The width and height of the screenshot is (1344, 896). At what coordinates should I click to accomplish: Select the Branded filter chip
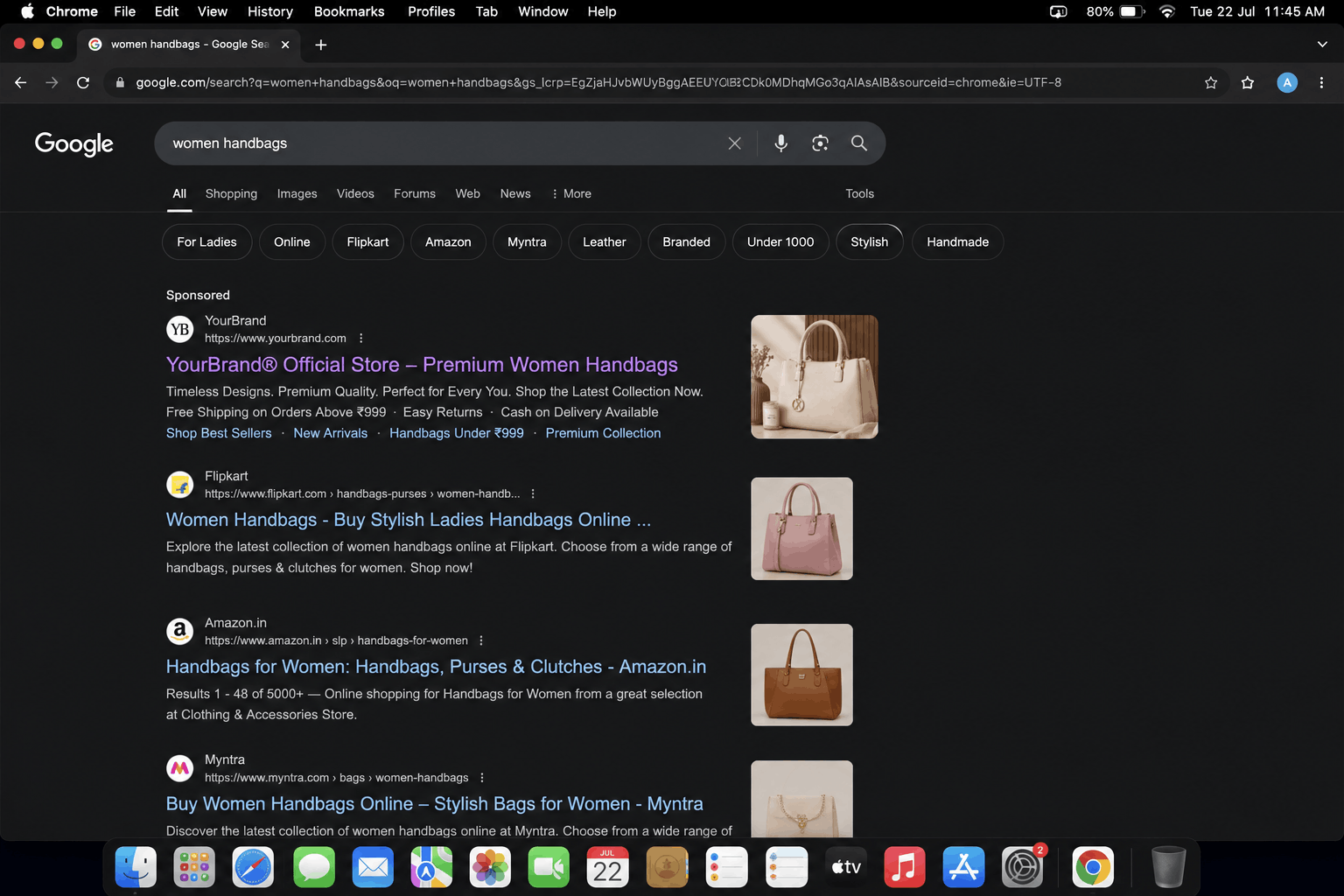(x=687, y=242)
